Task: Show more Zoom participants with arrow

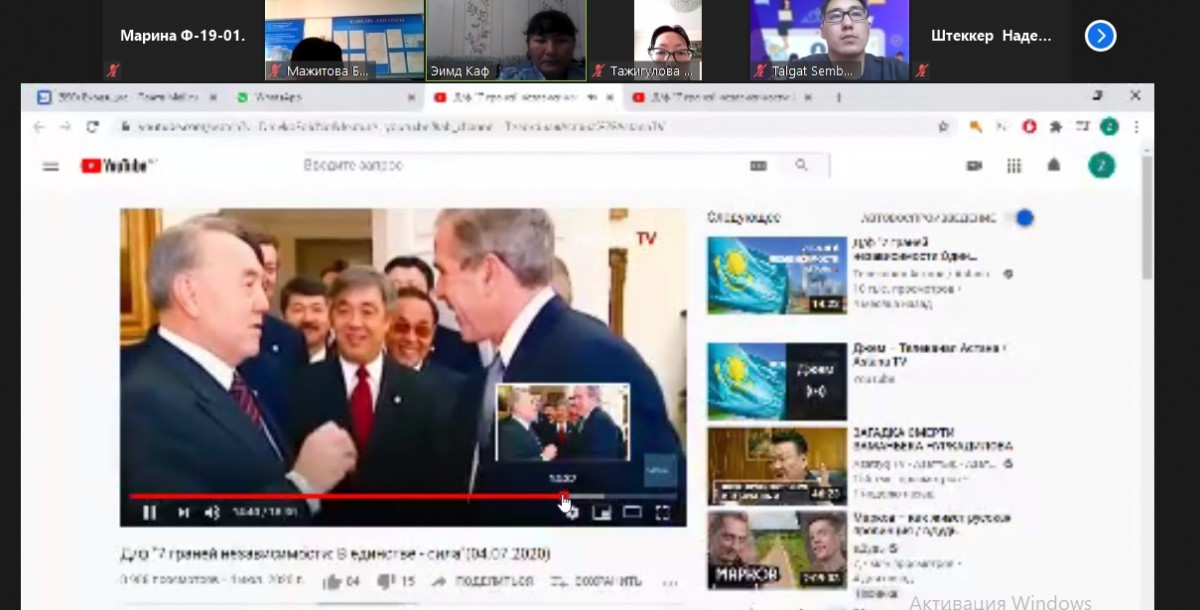Action: tap(1100, 36)
